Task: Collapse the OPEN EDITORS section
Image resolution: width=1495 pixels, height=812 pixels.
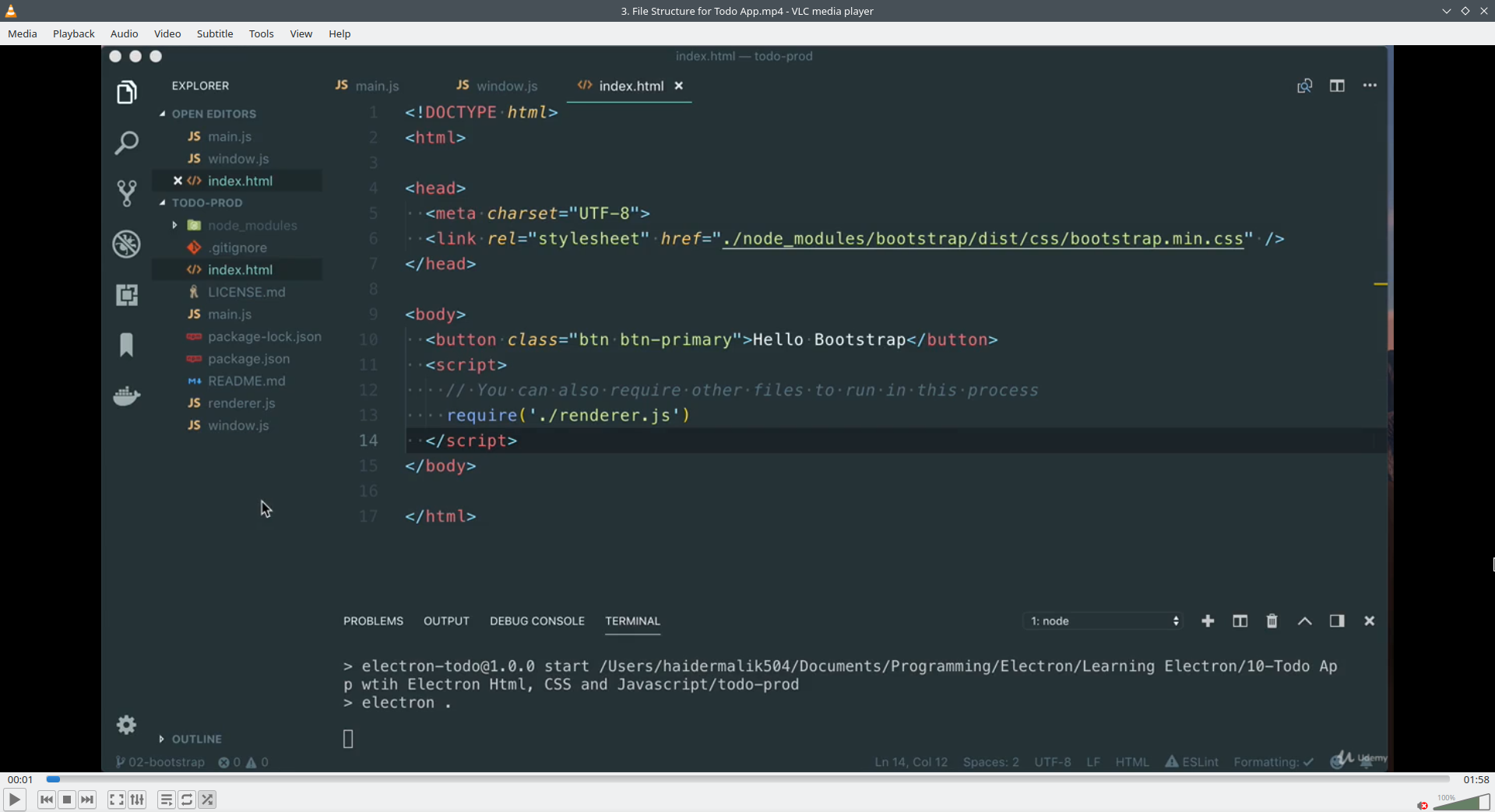Action: click(206, 114)
